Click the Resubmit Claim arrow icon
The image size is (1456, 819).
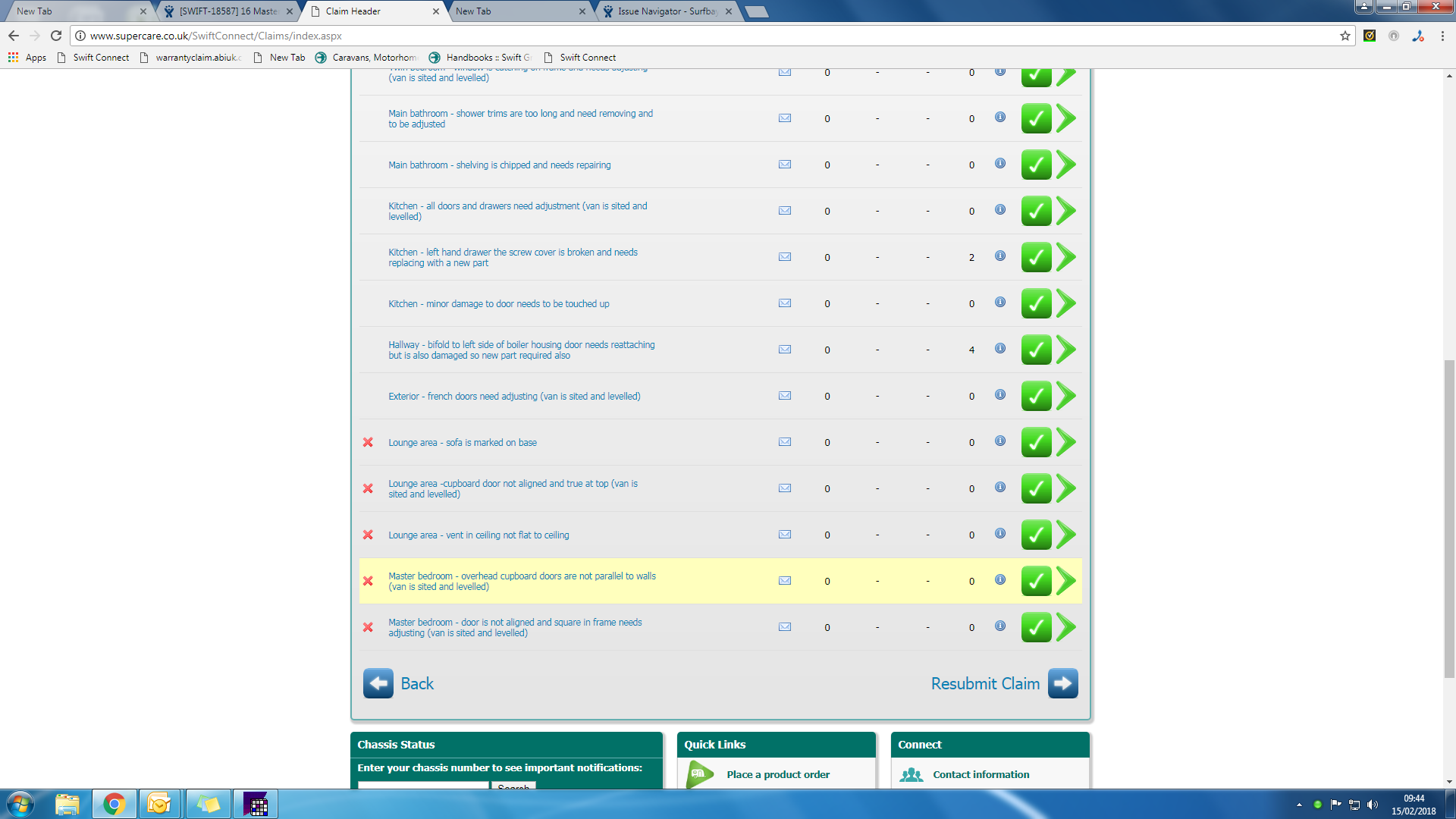click(1062, 683)
